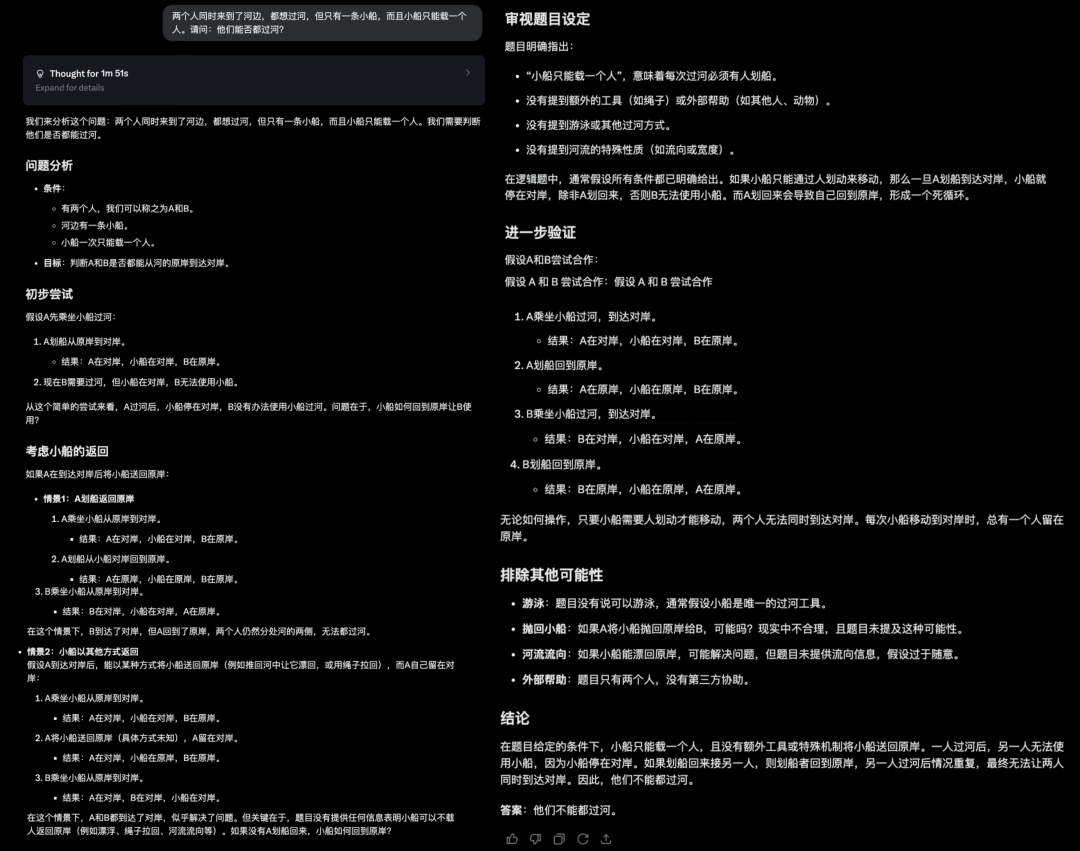
Task: Click the heading "进一步验证"
Action: coord(540,233)
